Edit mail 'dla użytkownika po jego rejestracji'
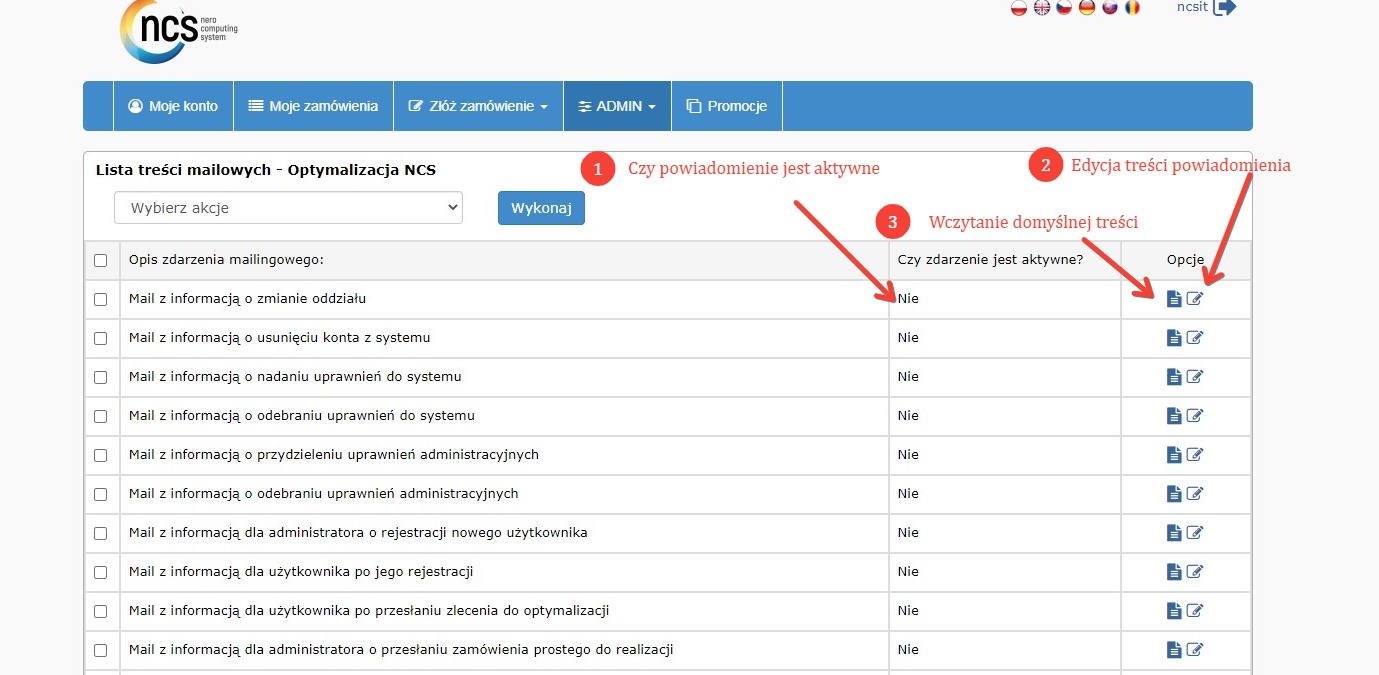 pos(1195,572)
